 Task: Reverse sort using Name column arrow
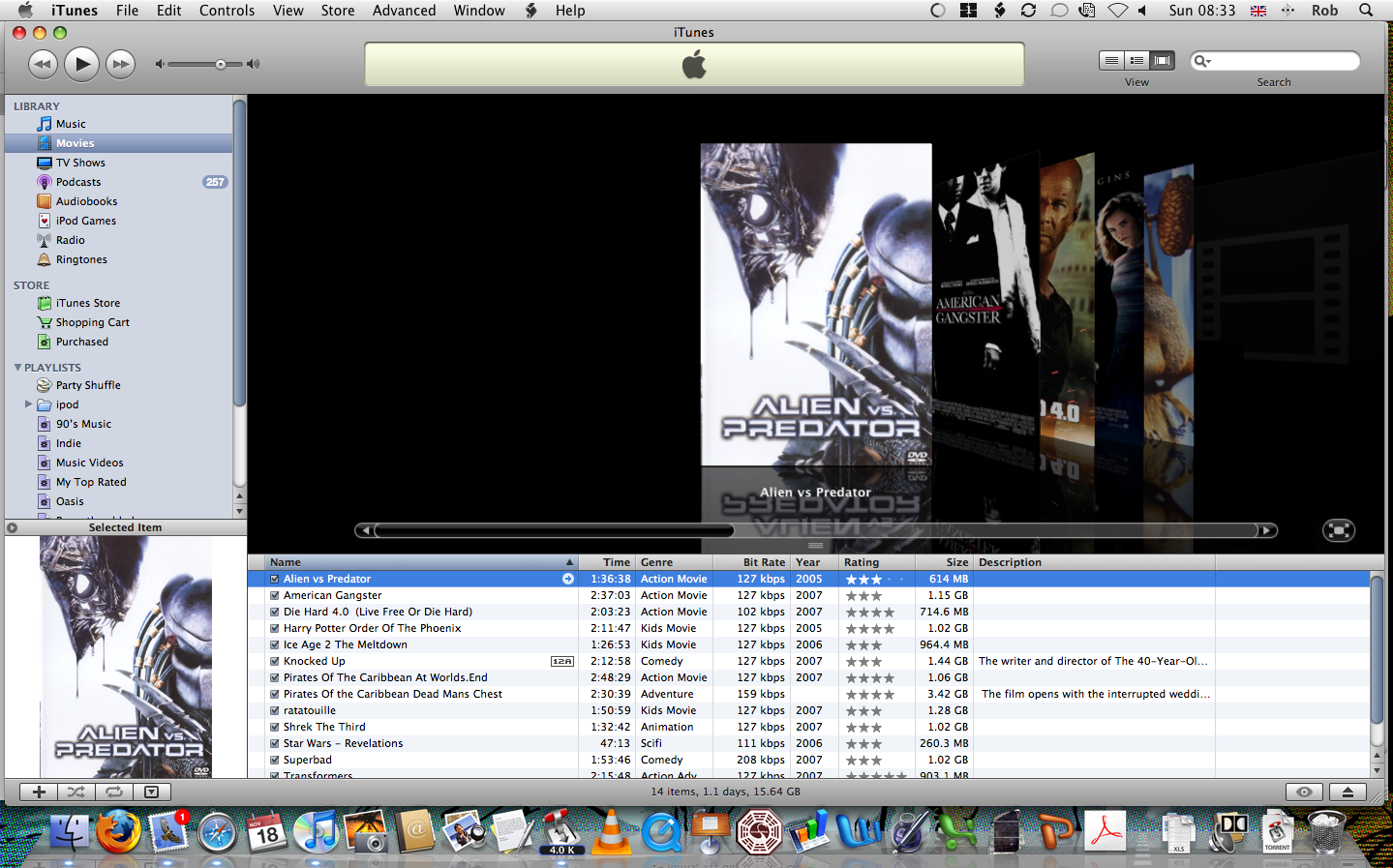click(569, 562)
